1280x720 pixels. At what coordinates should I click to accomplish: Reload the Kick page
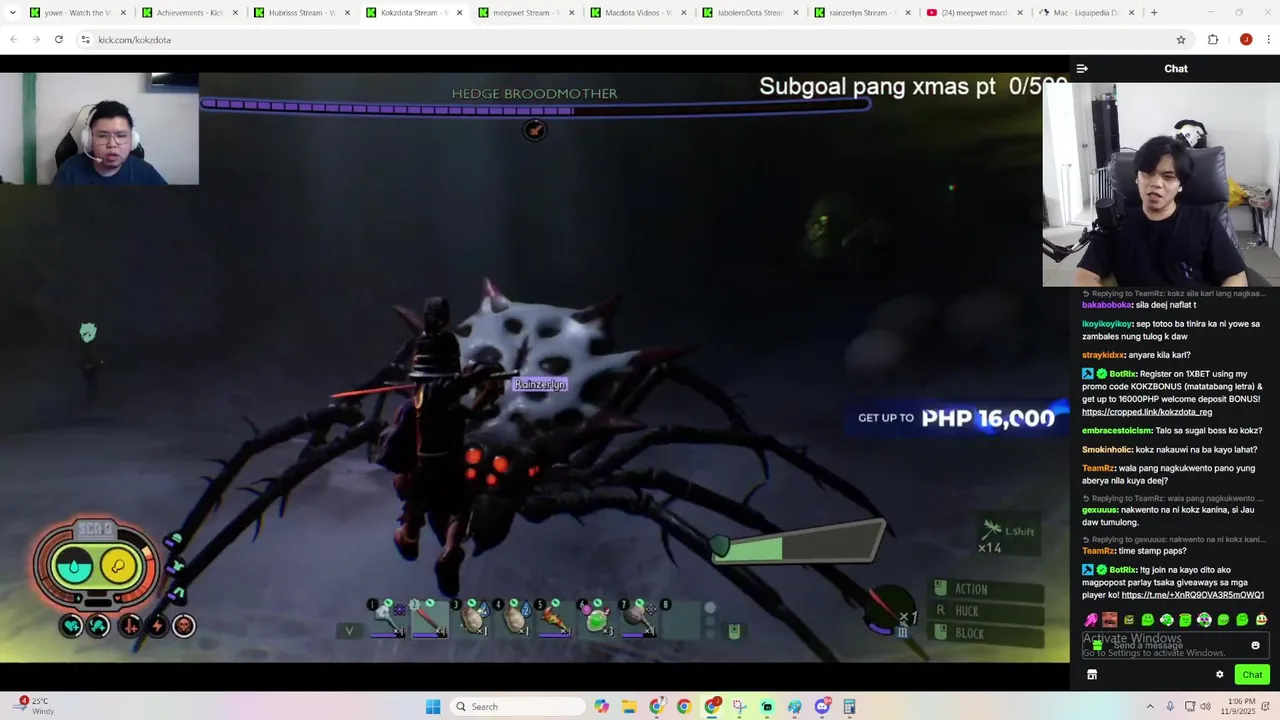pos(59,40)
